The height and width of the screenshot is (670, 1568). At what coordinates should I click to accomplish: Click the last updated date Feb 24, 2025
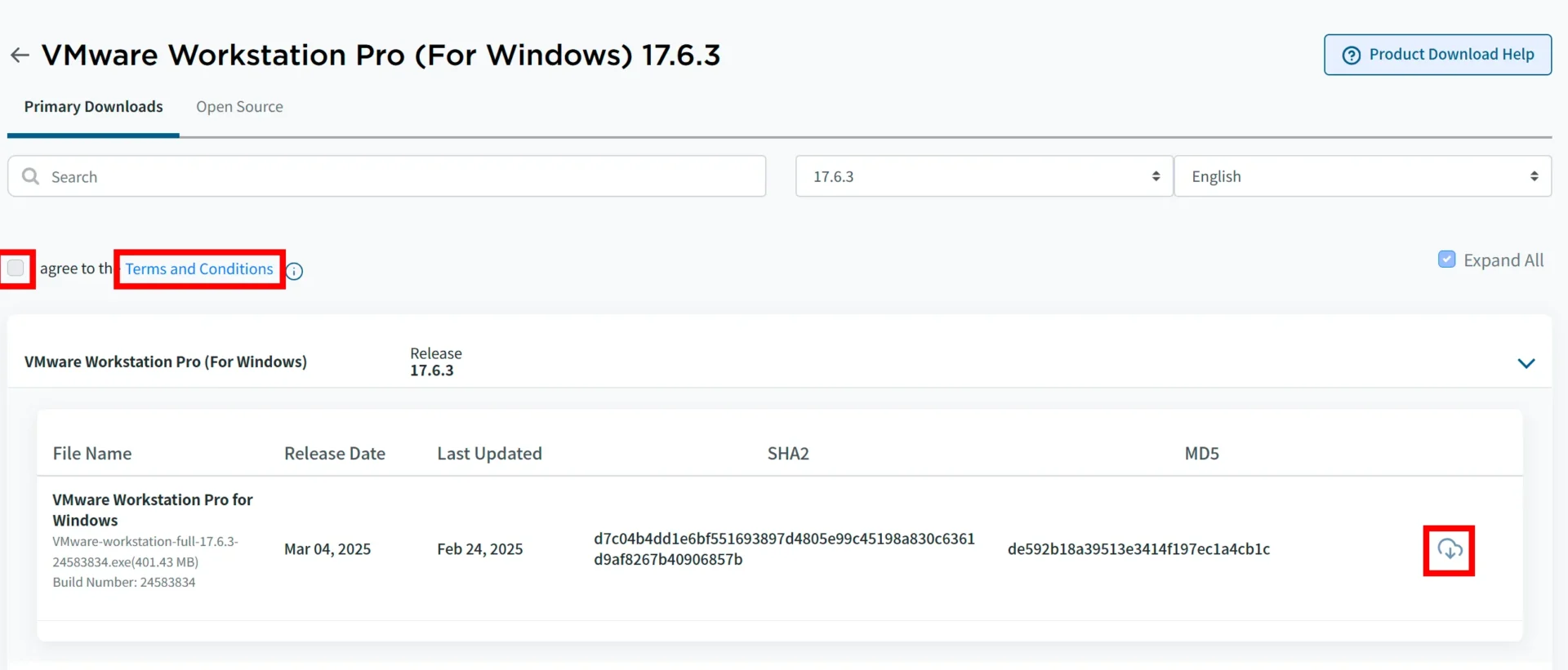click(480, 549)
